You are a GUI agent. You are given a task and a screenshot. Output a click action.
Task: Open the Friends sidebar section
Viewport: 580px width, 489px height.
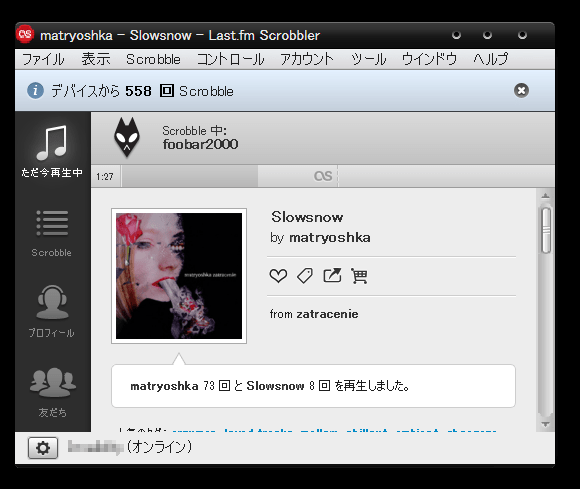click(x=52, y=392)
